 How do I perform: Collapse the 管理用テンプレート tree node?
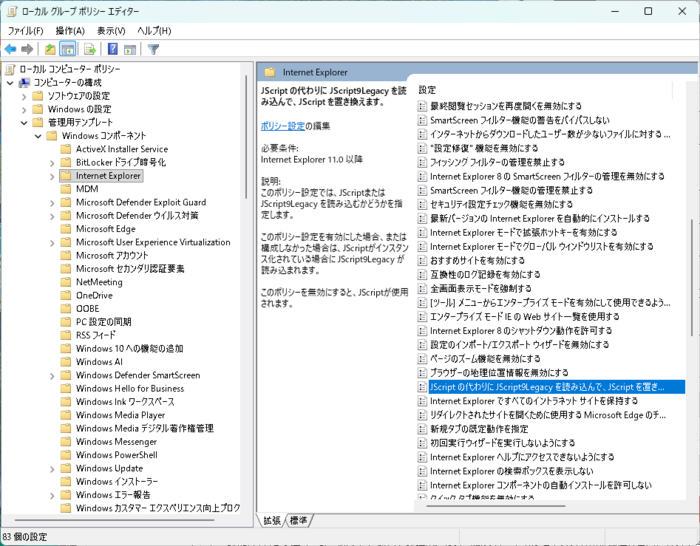[24, 122]
